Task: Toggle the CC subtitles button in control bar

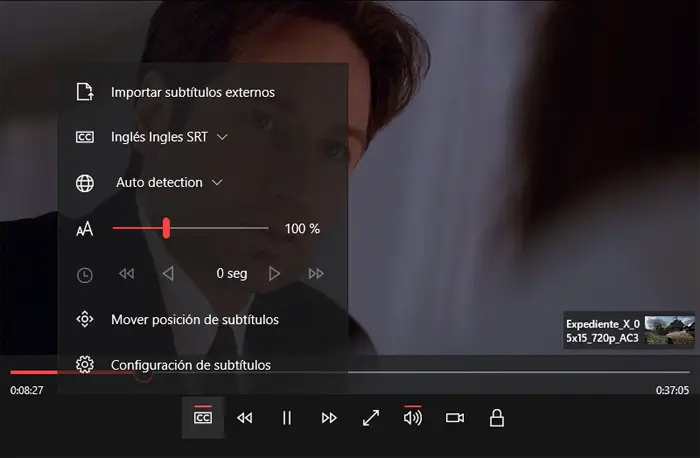Action: [x=203, y=418]
